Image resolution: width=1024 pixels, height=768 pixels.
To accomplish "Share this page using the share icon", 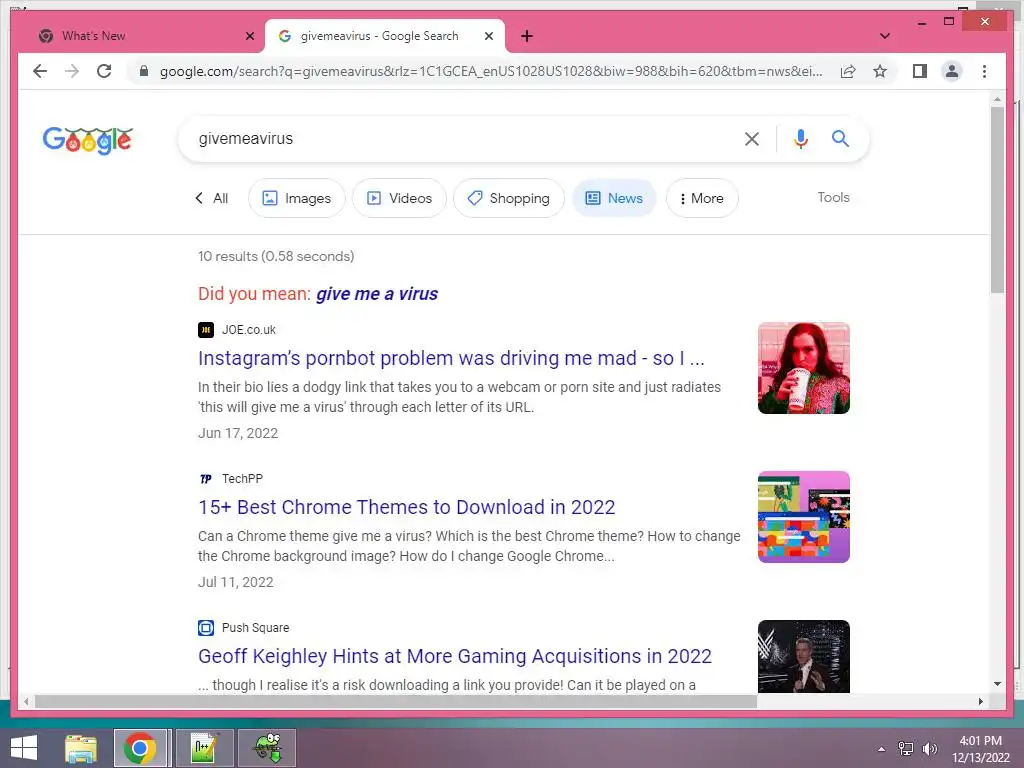I will [848, 71].
